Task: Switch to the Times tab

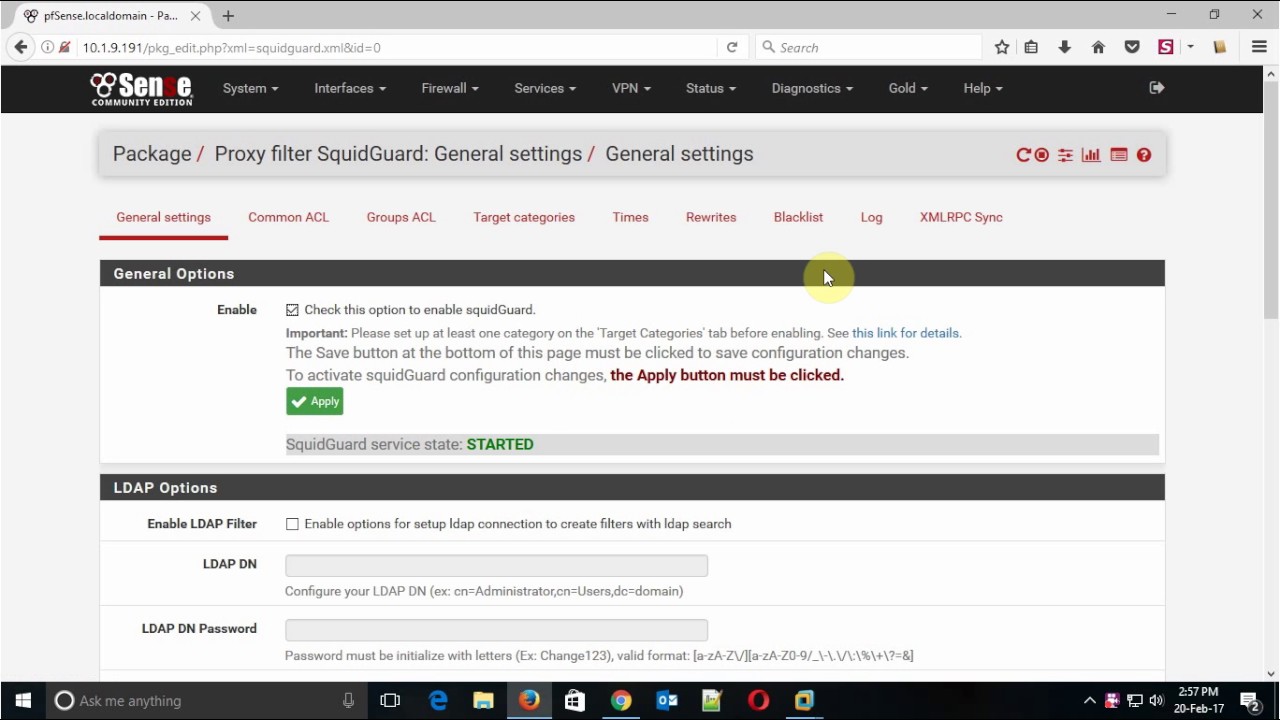Action: click(x=630, y=217)
